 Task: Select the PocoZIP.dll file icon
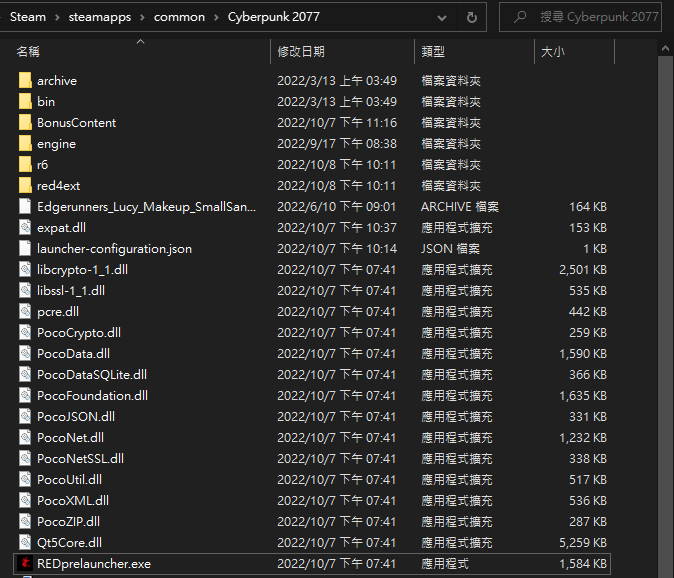[25, 522]
